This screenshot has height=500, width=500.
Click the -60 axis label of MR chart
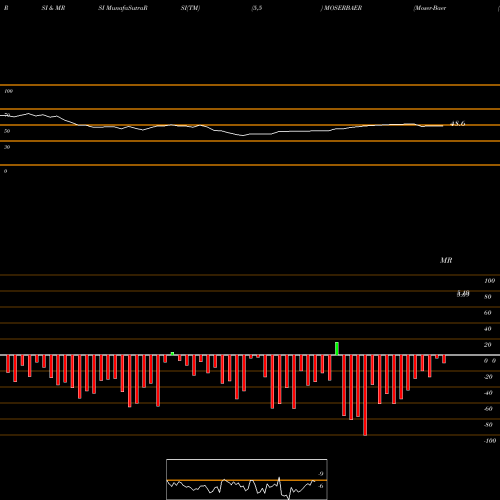(x=488, y=409)
